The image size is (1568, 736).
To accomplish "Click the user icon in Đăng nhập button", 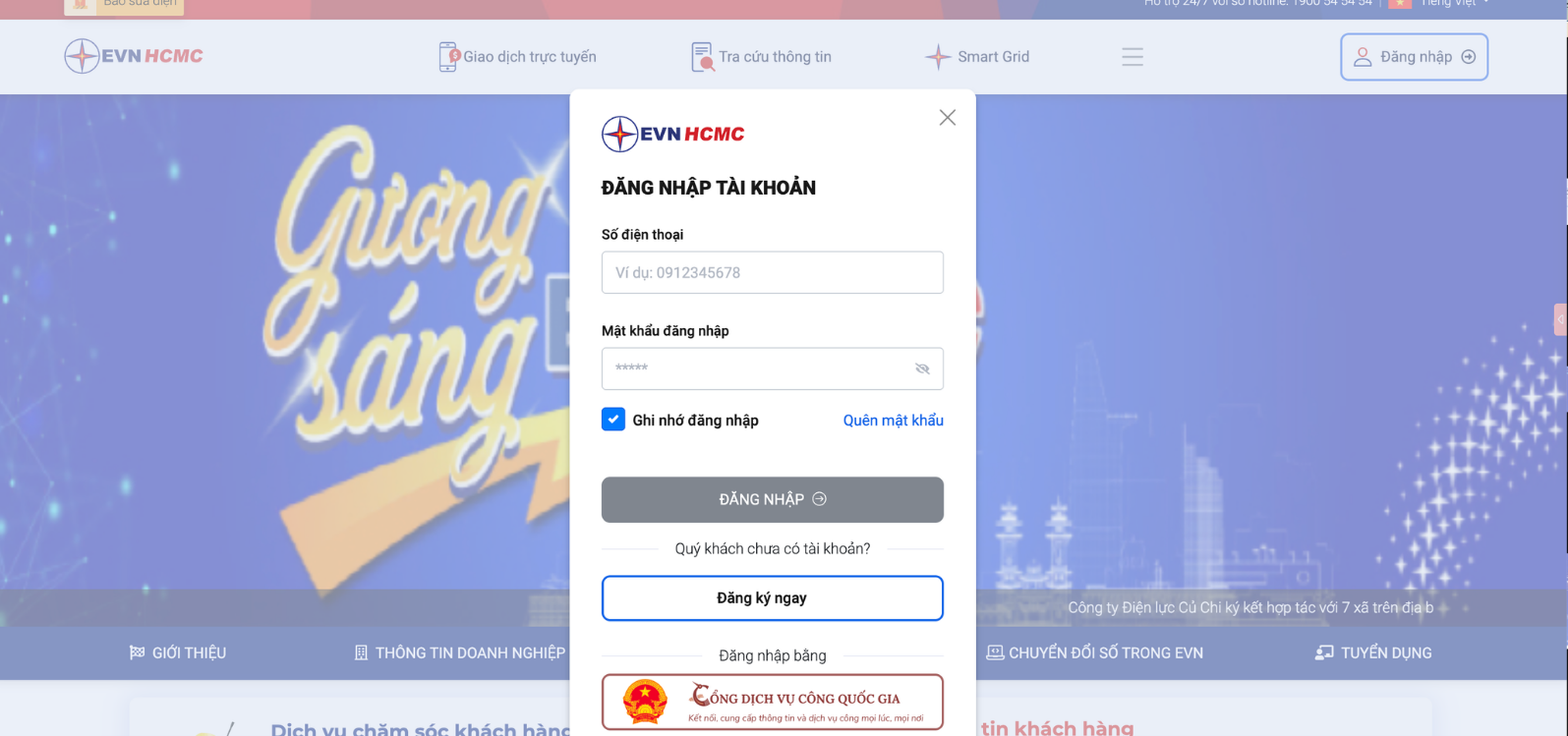I will pos(1363,57).
